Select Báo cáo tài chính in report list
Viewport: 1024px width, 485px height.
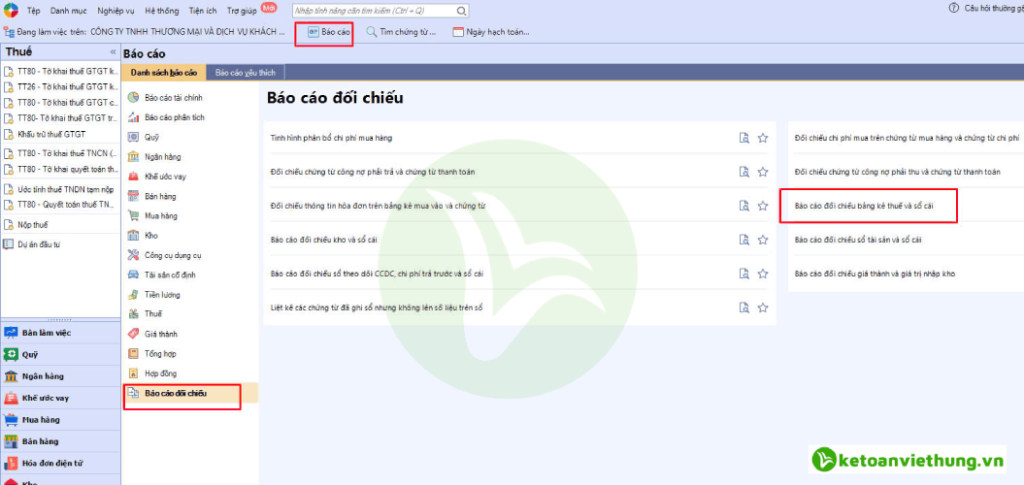(x=171, y=97)
